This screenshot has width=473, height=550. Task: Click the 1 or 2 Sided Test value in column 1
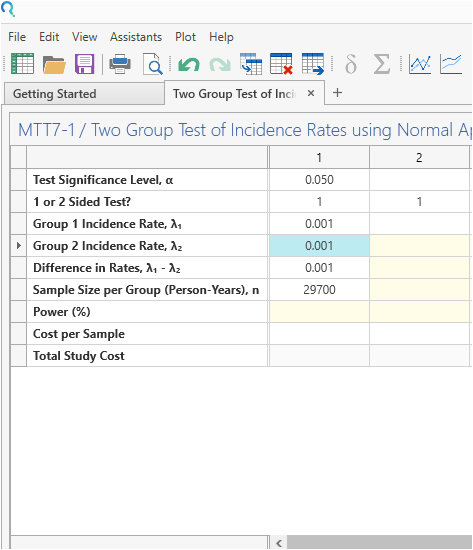(319, 202)
